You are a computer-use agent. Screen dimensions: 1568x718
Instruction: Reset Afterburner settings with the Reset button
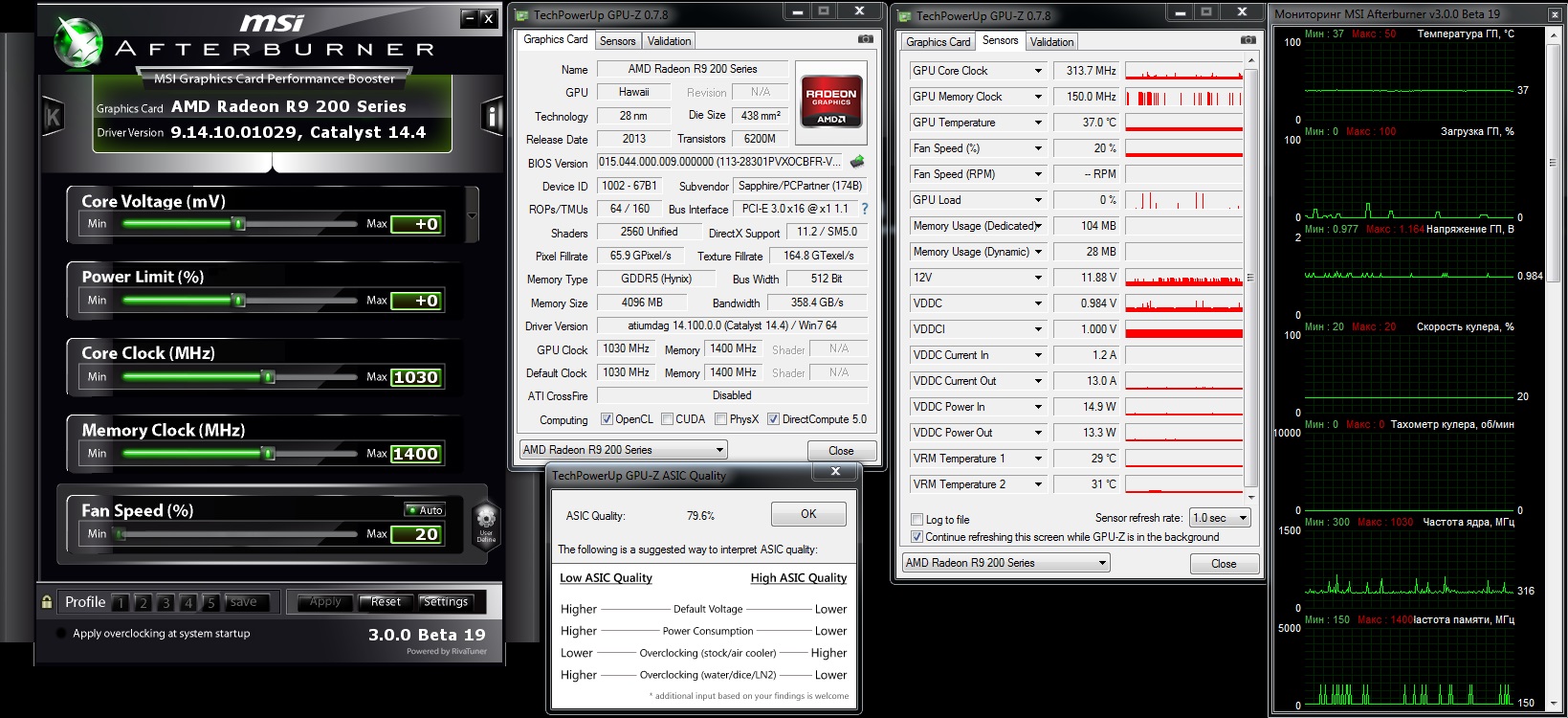point(386,602)
